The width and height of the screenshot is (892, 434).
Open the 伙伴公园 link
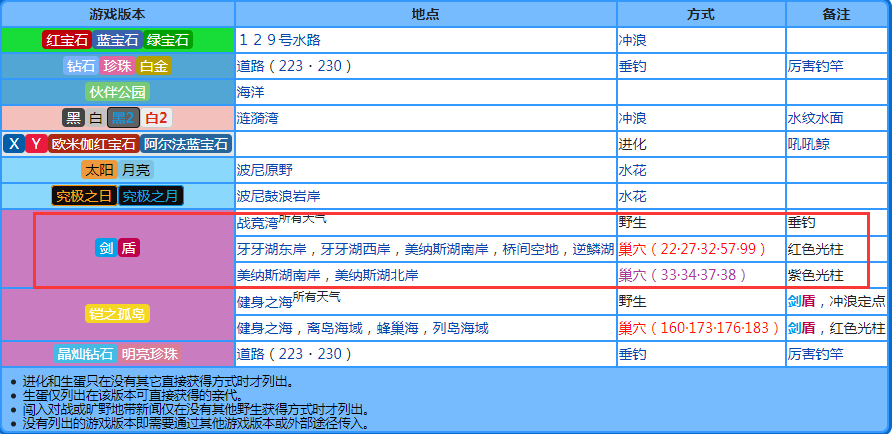click(x=117, y=93)
